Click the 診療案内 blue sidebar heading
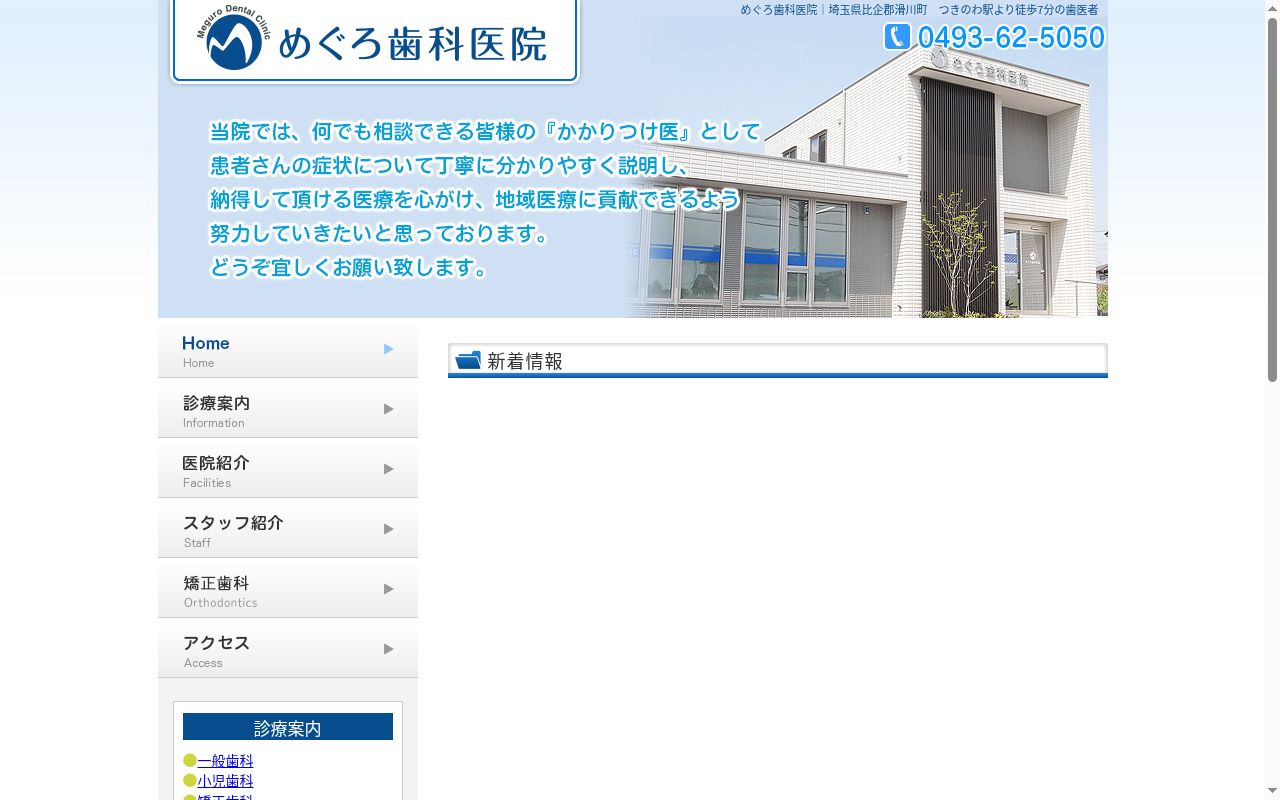Screen dimensions: 1280x800 click(288, 727)
